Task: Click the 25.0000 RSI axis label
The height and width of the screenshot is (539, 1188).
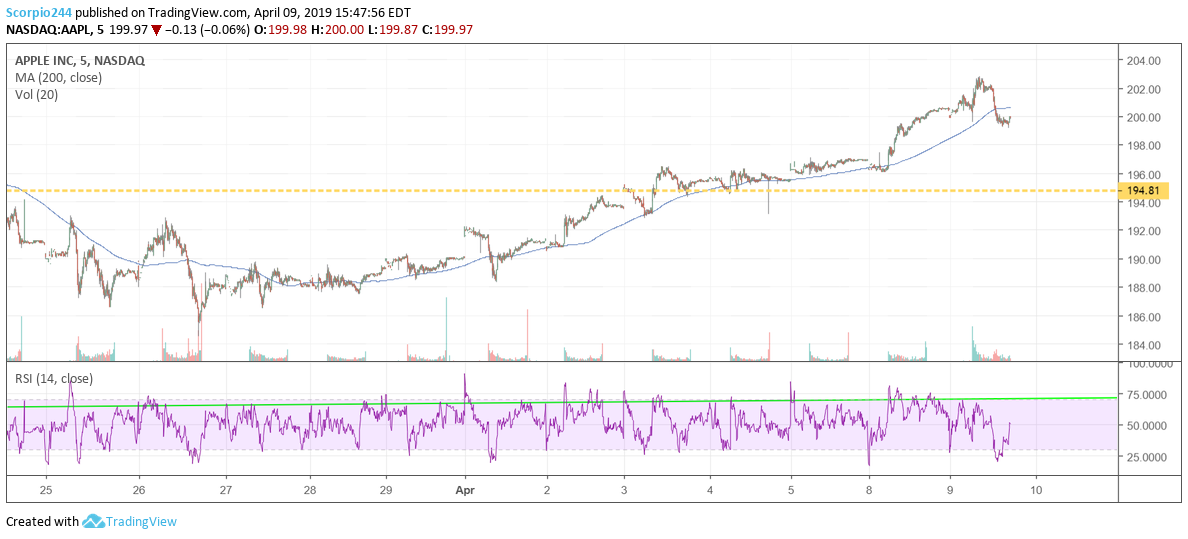Action: pyautogui.click(x=1146, y=457)
